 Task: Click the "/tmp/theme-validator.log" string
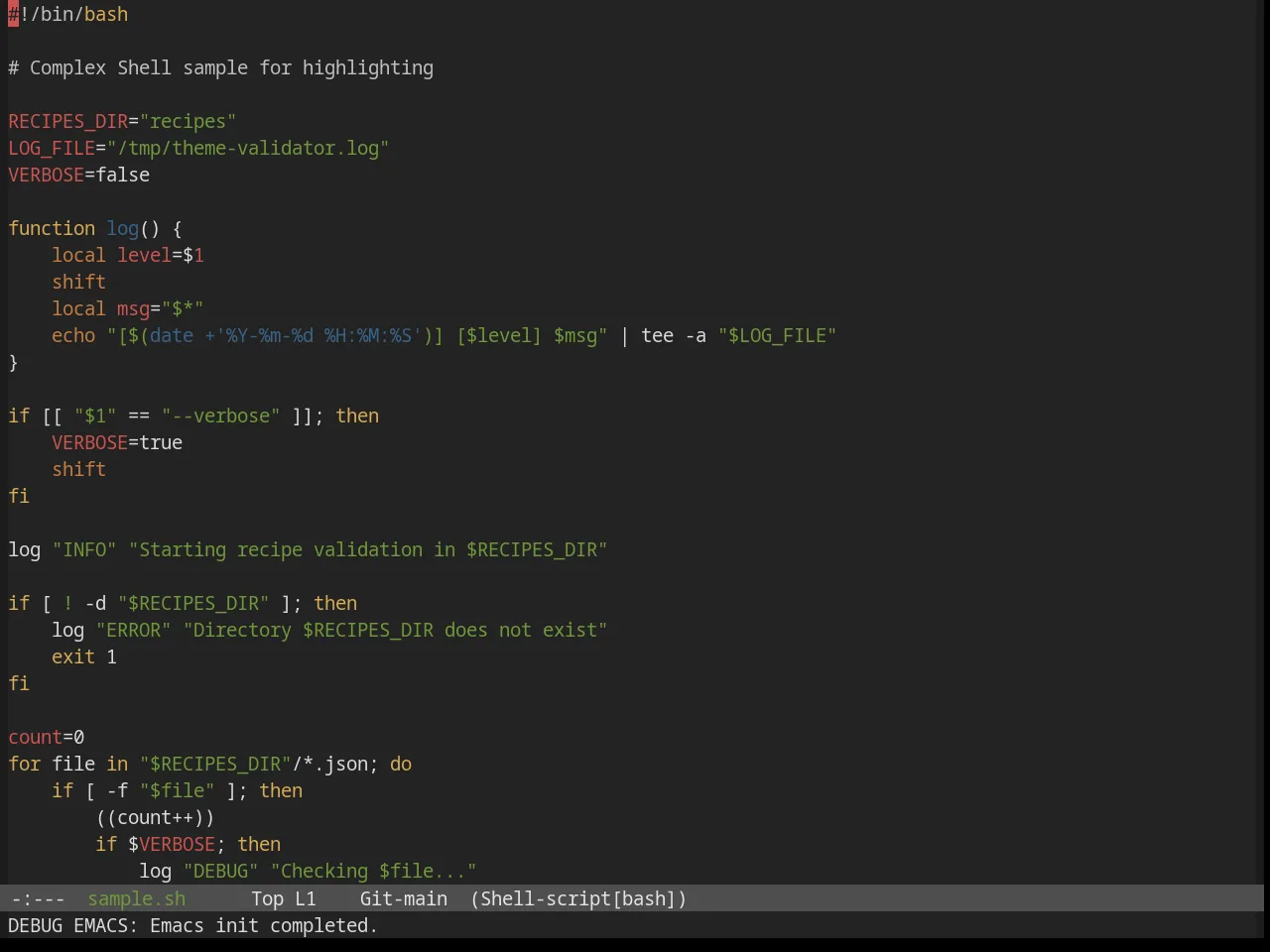[248, 148]
